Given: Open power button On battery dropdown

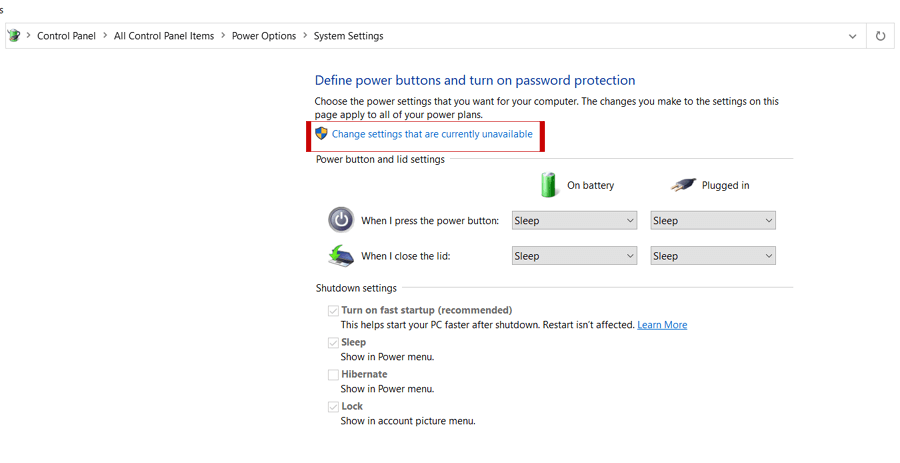Looking at the screenshot, I should 574,220.
